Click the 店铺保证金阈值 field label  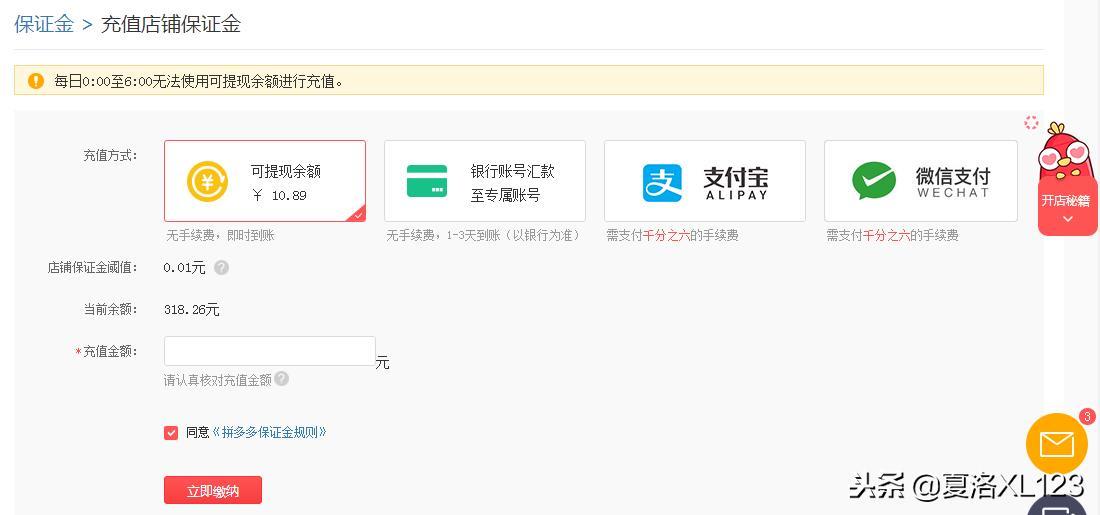click(93, 267)
